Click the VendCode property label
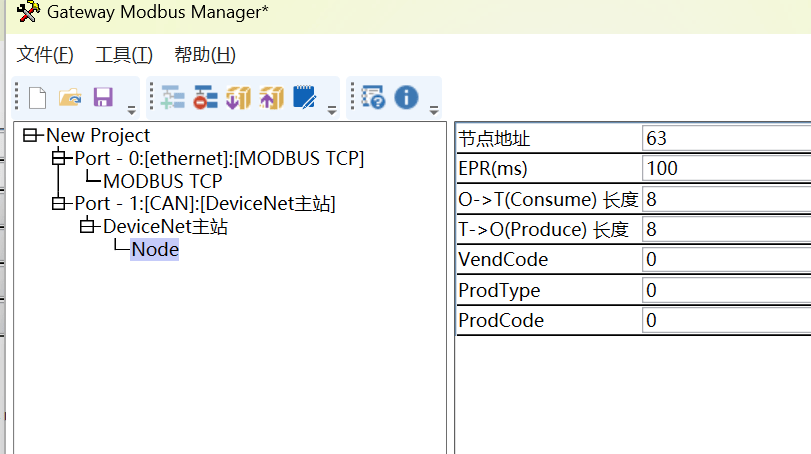The width and height of the screenshot is (811, 454). point(503,260)
